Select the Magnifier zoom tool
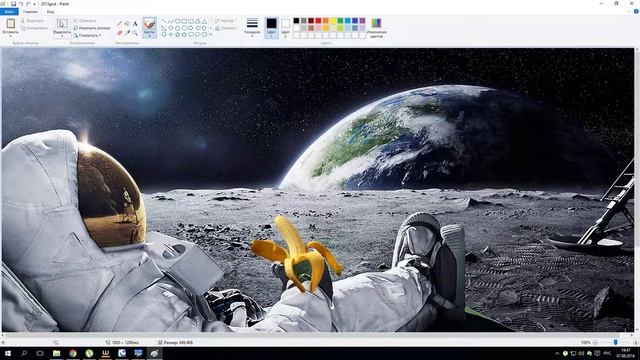This screenshot has height=360, width=640. click(x=135, y=32)
